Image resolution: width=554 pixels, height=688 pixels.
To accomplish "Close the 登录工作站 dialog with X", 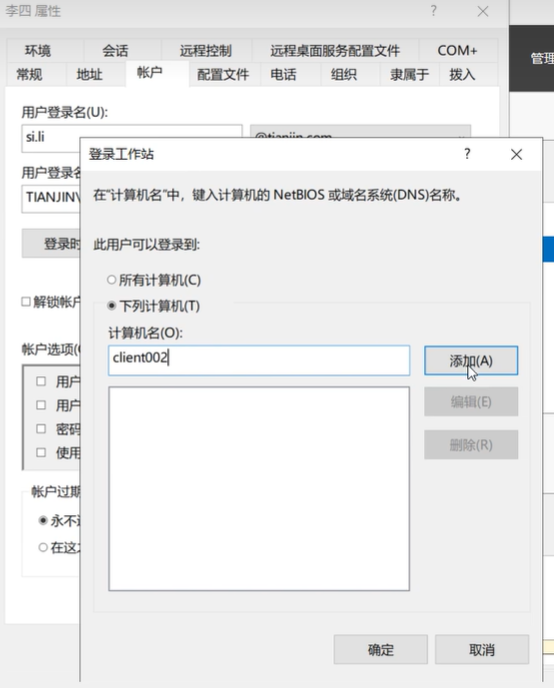I will (516, 154).
